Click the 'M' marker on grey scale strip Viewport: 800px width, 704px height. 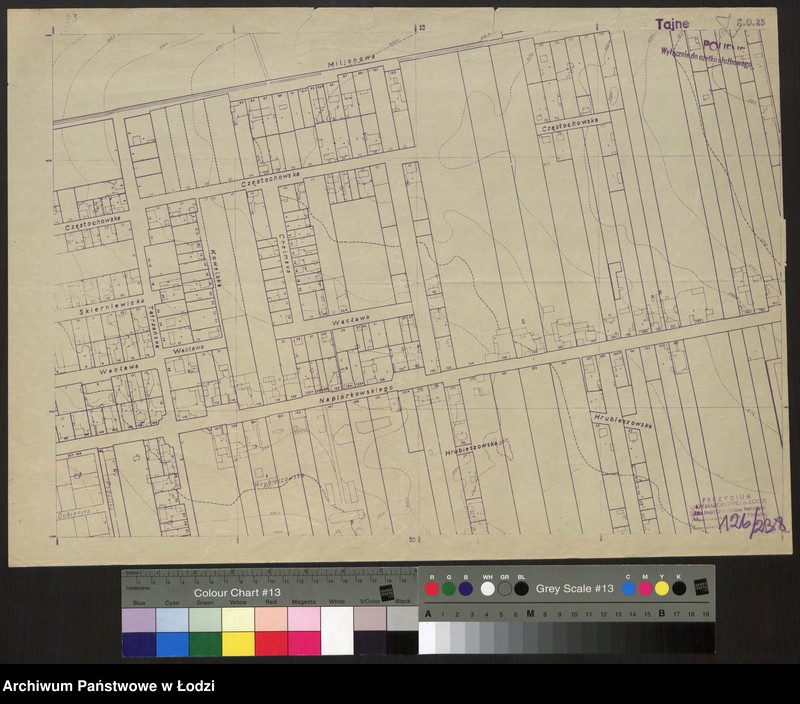[529, 614]
